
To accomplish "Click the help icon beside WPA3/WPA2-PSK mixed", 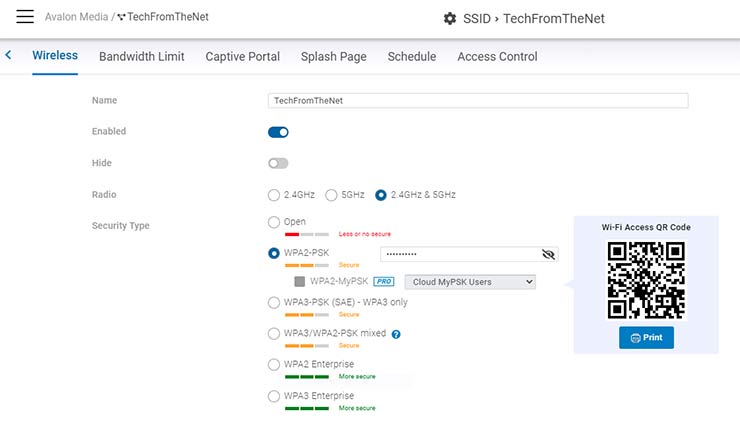I will [396, 334].
